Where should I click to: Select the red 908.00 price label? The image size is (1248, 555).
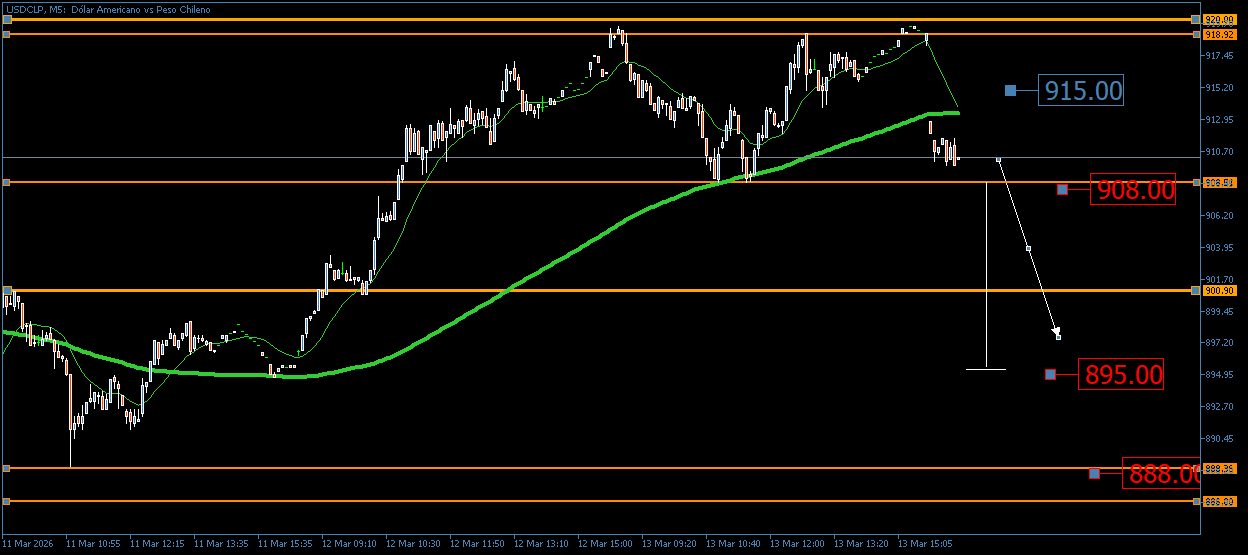[1133, 190]
